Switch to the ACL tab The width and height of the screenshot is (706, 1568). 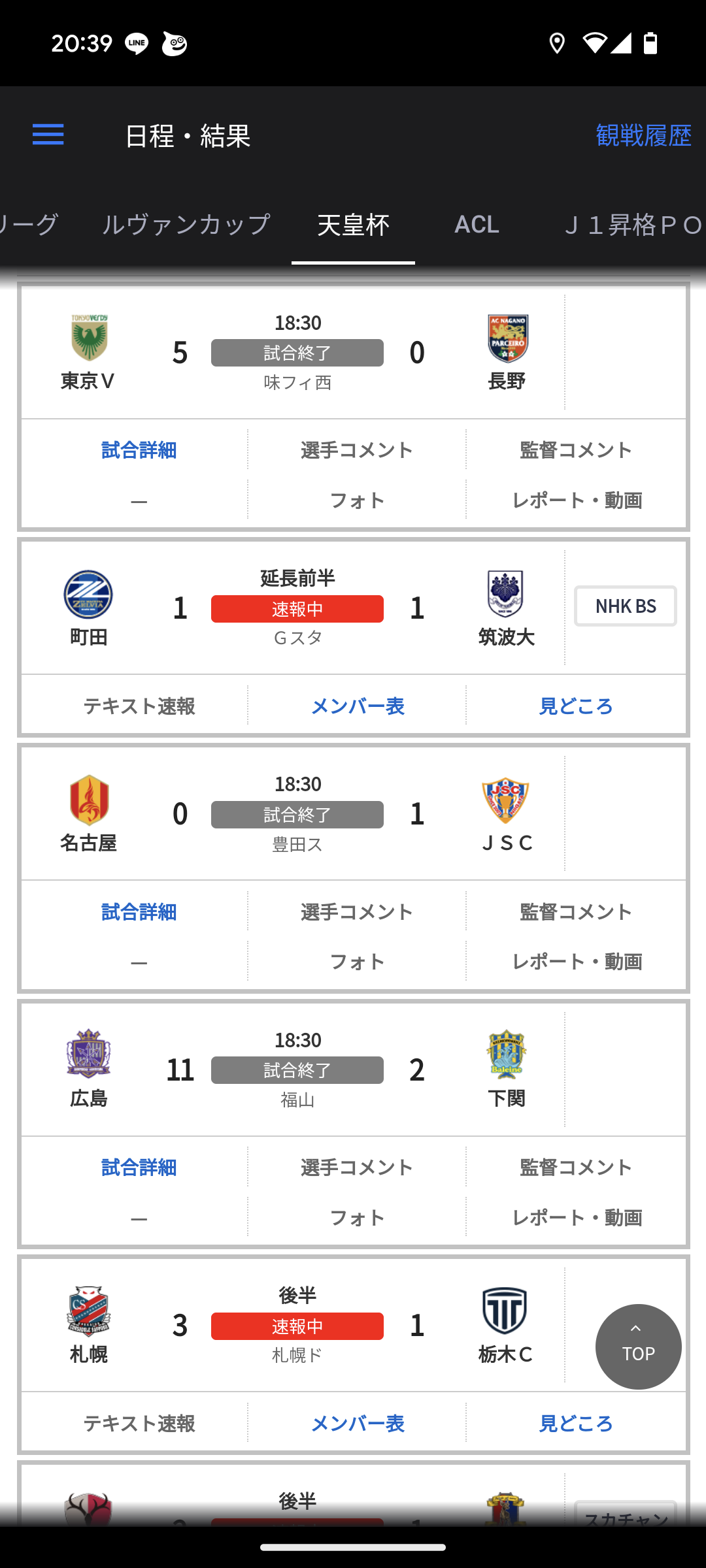point(477,225)
